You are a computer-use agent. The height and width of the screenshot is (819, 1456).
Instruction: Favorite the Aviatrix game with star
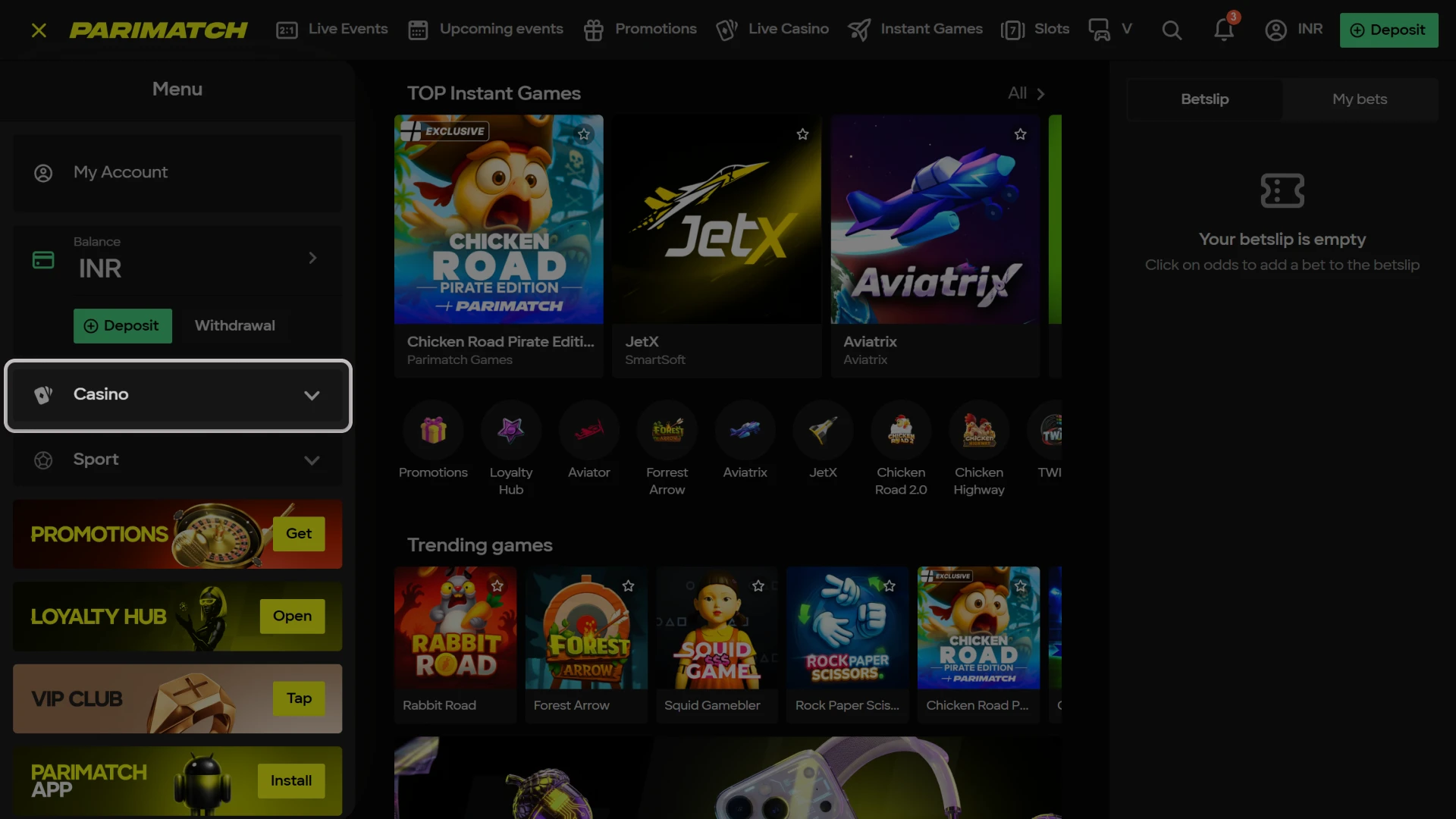click(x=1021, y=134)
